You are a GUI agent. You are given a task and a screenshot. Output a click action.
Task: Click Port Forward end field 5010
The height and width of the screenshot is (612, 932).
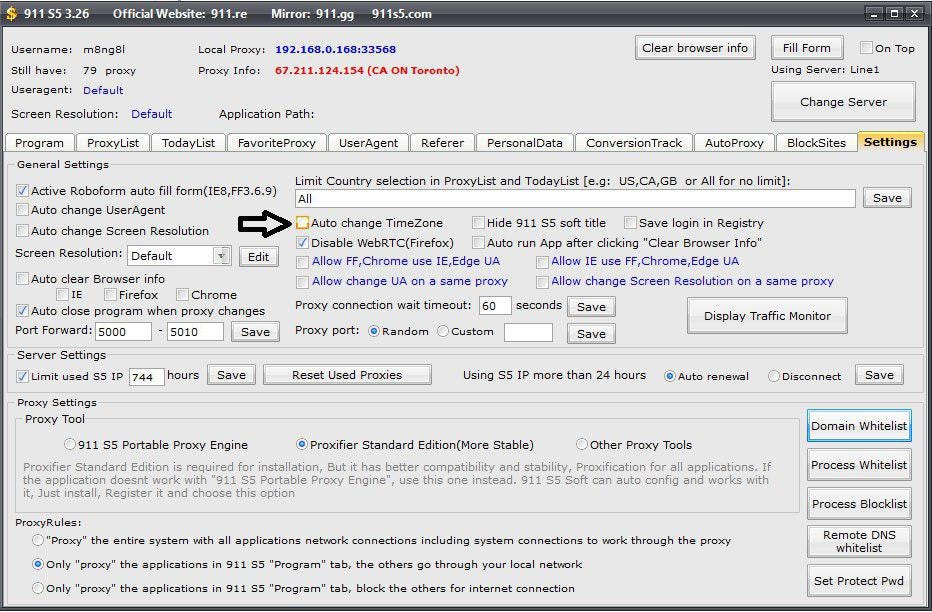tap(196, 332)
